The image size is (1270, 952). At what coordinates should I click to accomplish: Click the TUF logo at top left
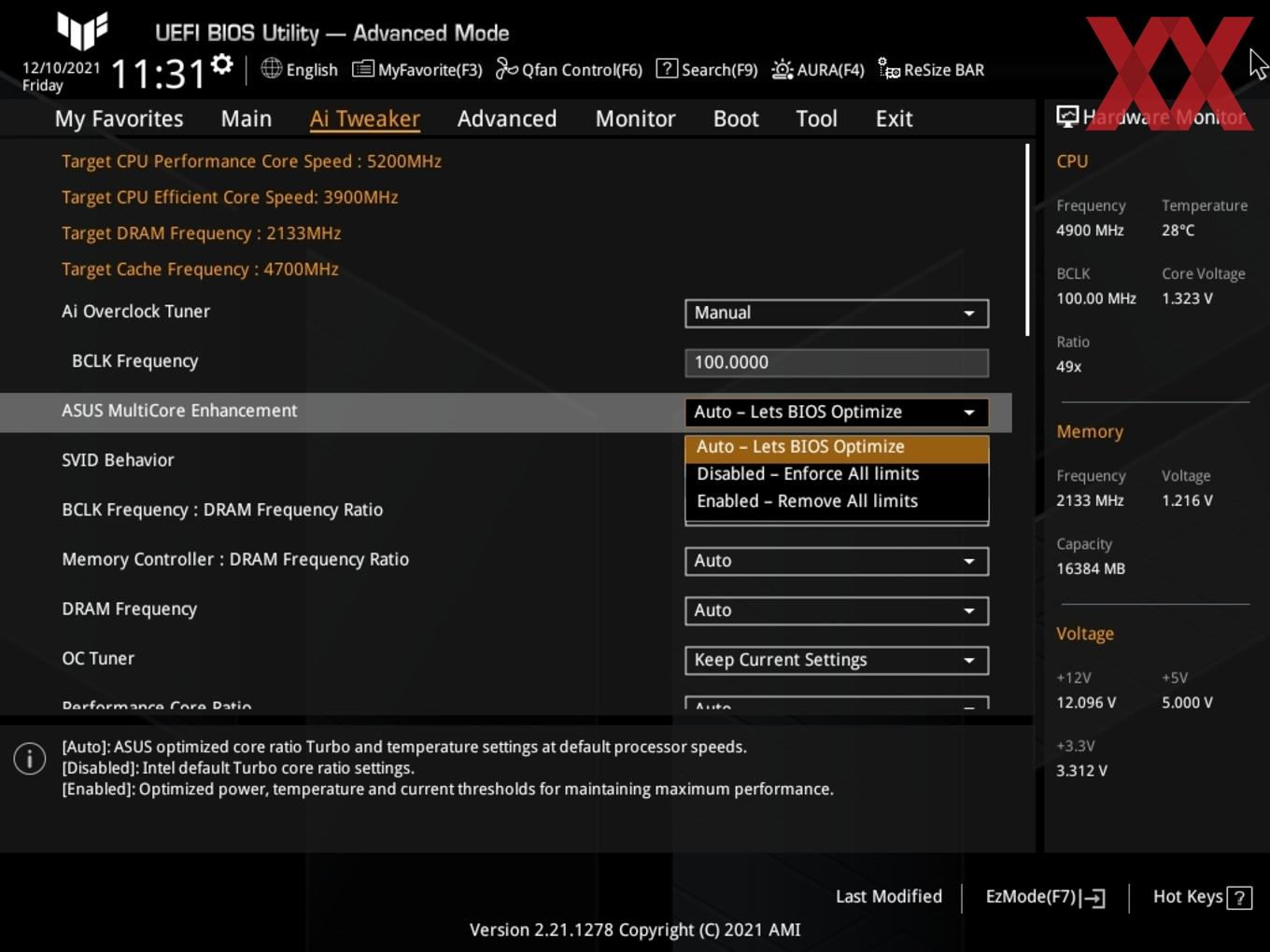coord(82,31)
